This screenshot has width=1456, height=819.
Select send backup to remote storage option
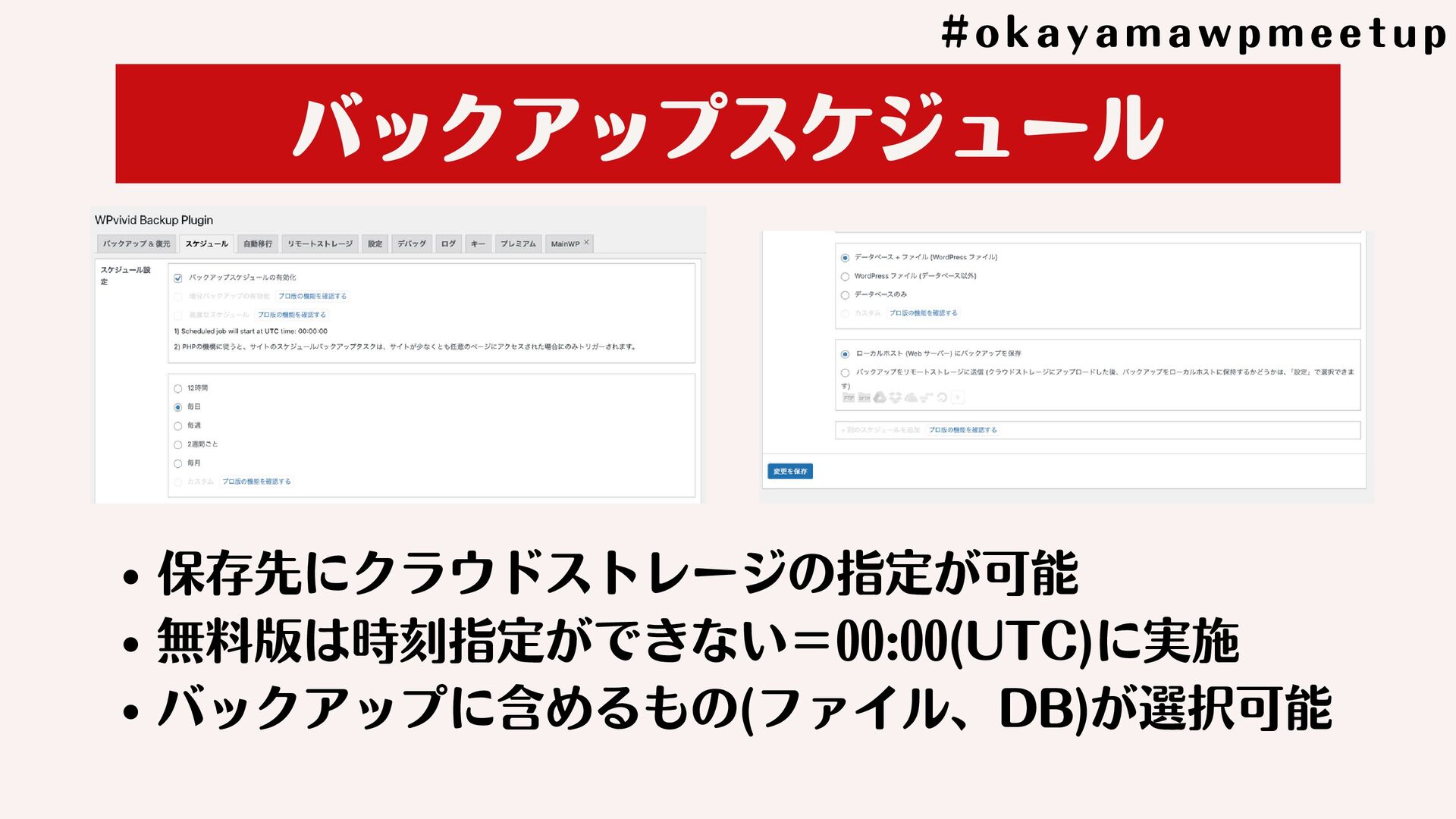(x=845, y=373)
